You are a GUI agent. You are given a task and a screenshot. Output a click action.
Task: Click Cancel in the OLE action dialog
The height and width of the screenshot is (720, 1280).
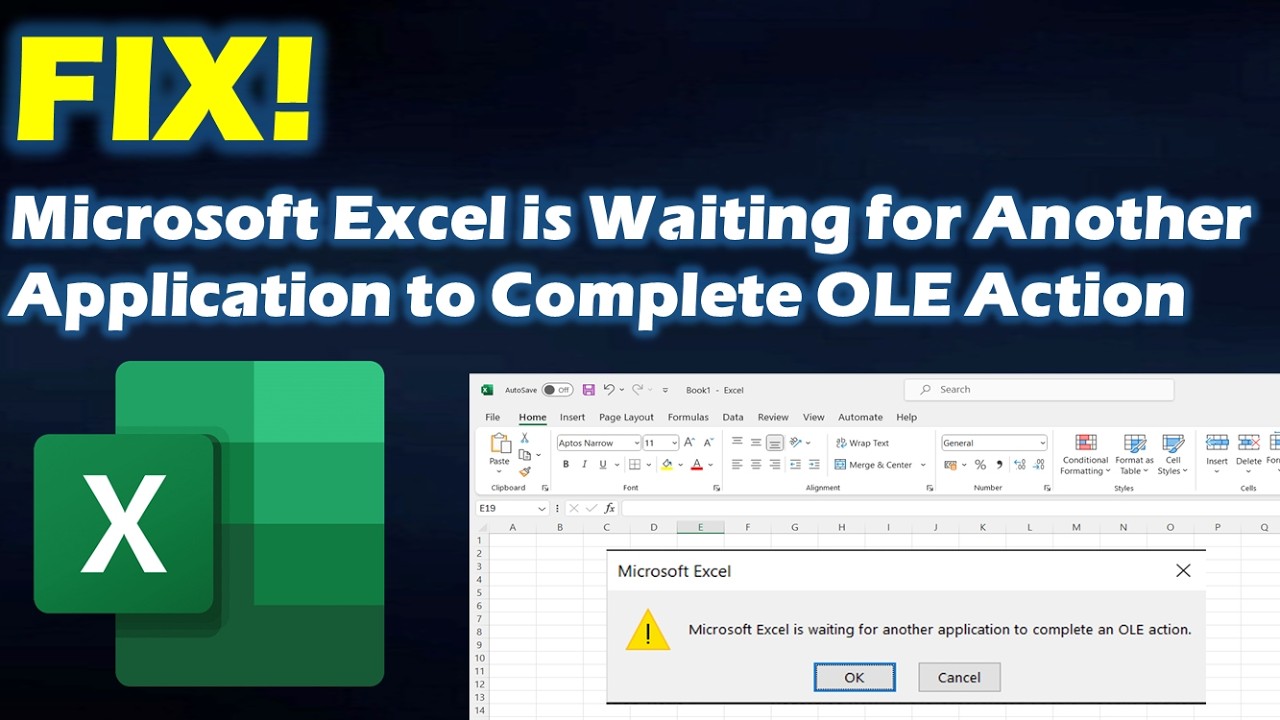click(x=959, y=677)
